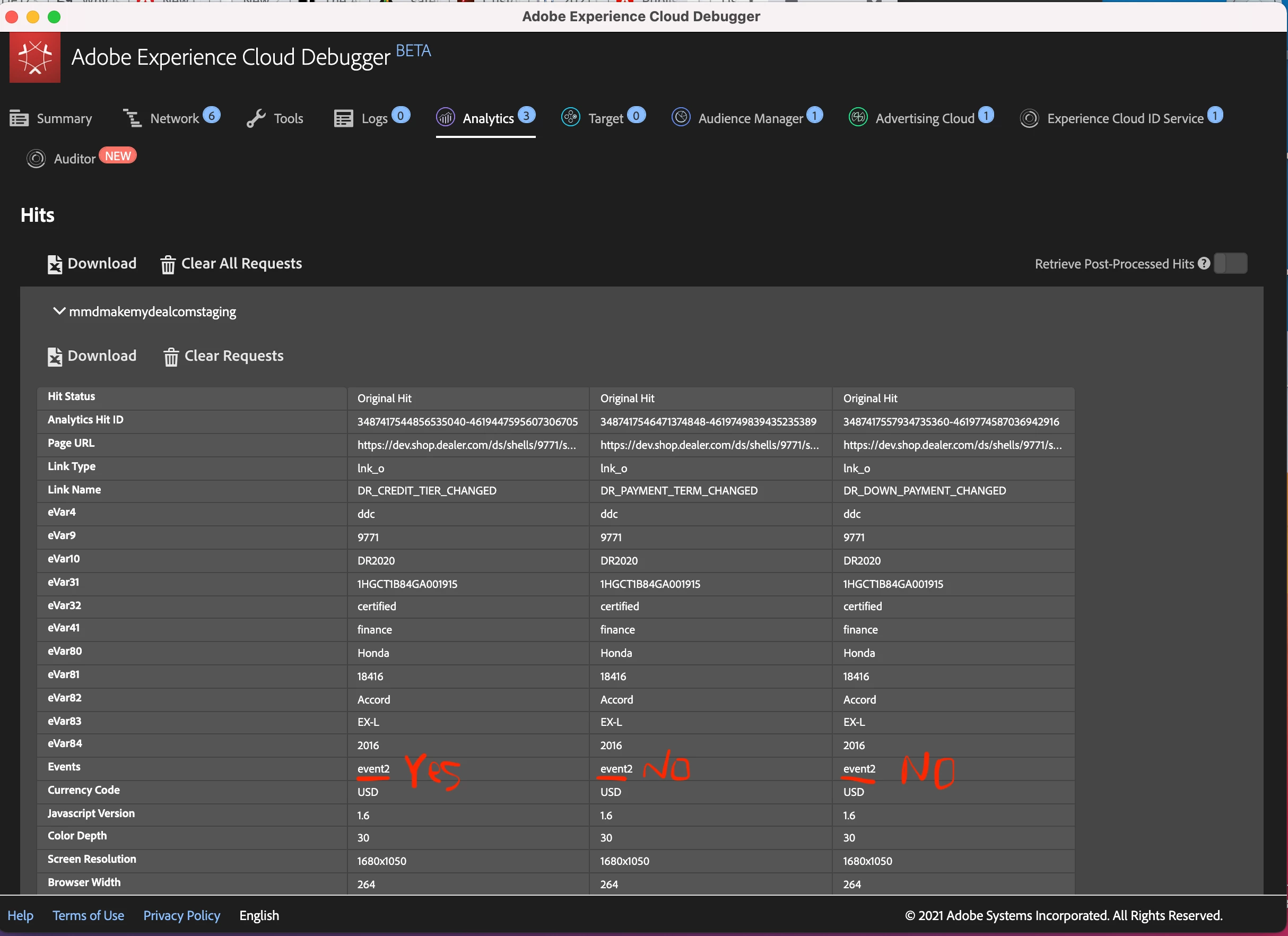Open the Terms of Use link

[x=88, y=915]
